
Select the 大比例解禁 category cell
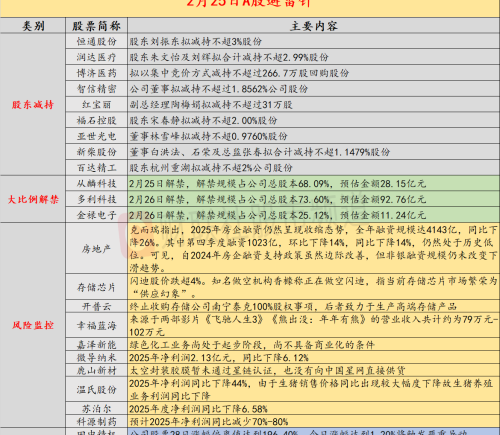click(x=33, y=199)
